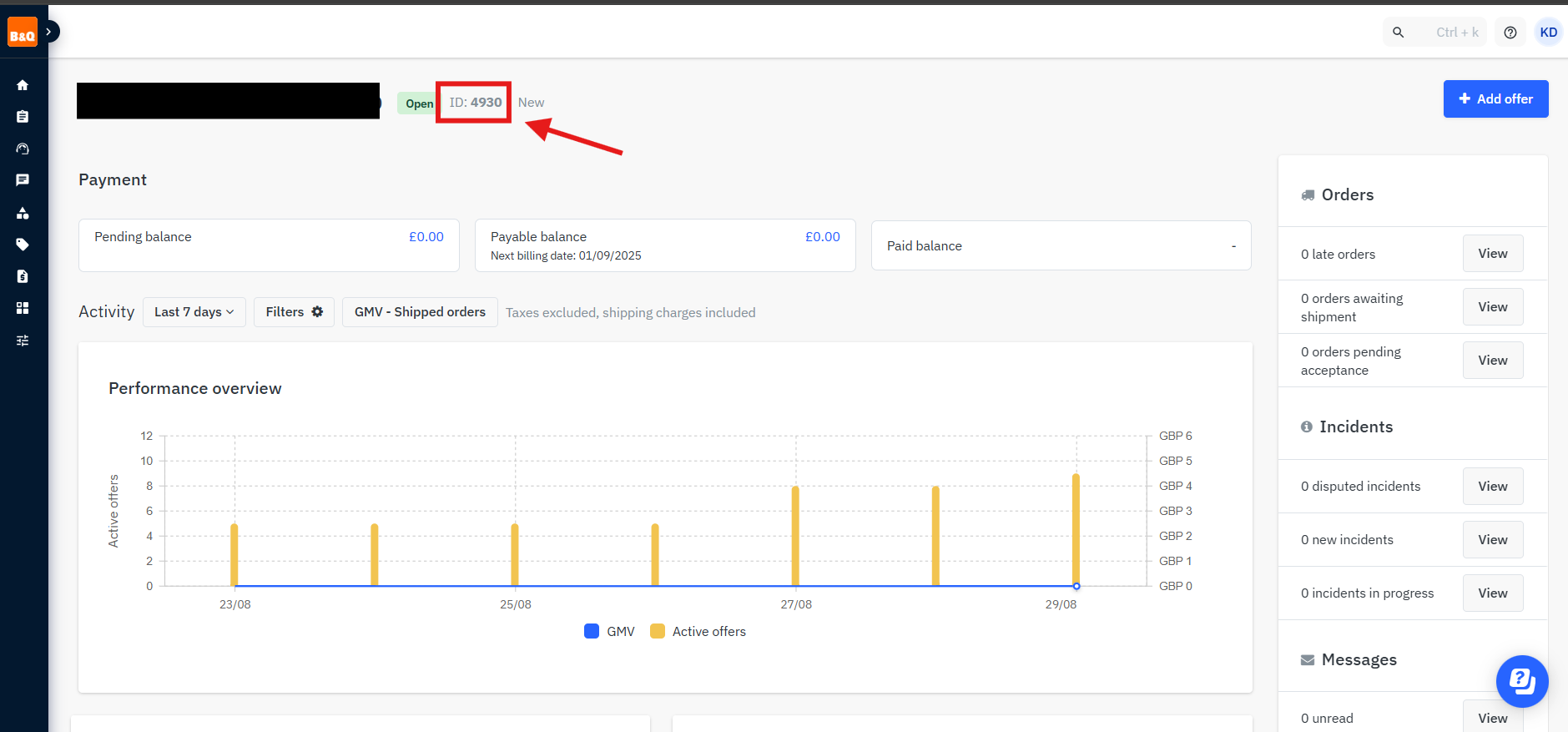Click the Home icon in the sidebar
The image size is (1568, 732).
click(23, 85)
